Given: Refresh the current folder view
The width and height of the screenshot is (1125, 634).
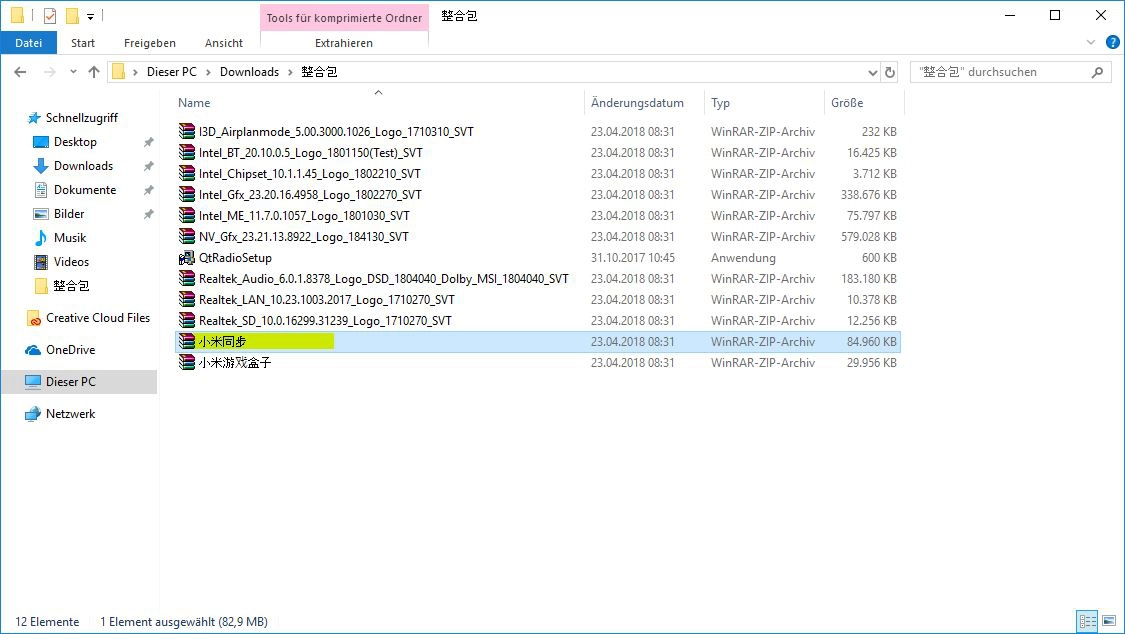Looking at the screenshot, I should [890, 72].
